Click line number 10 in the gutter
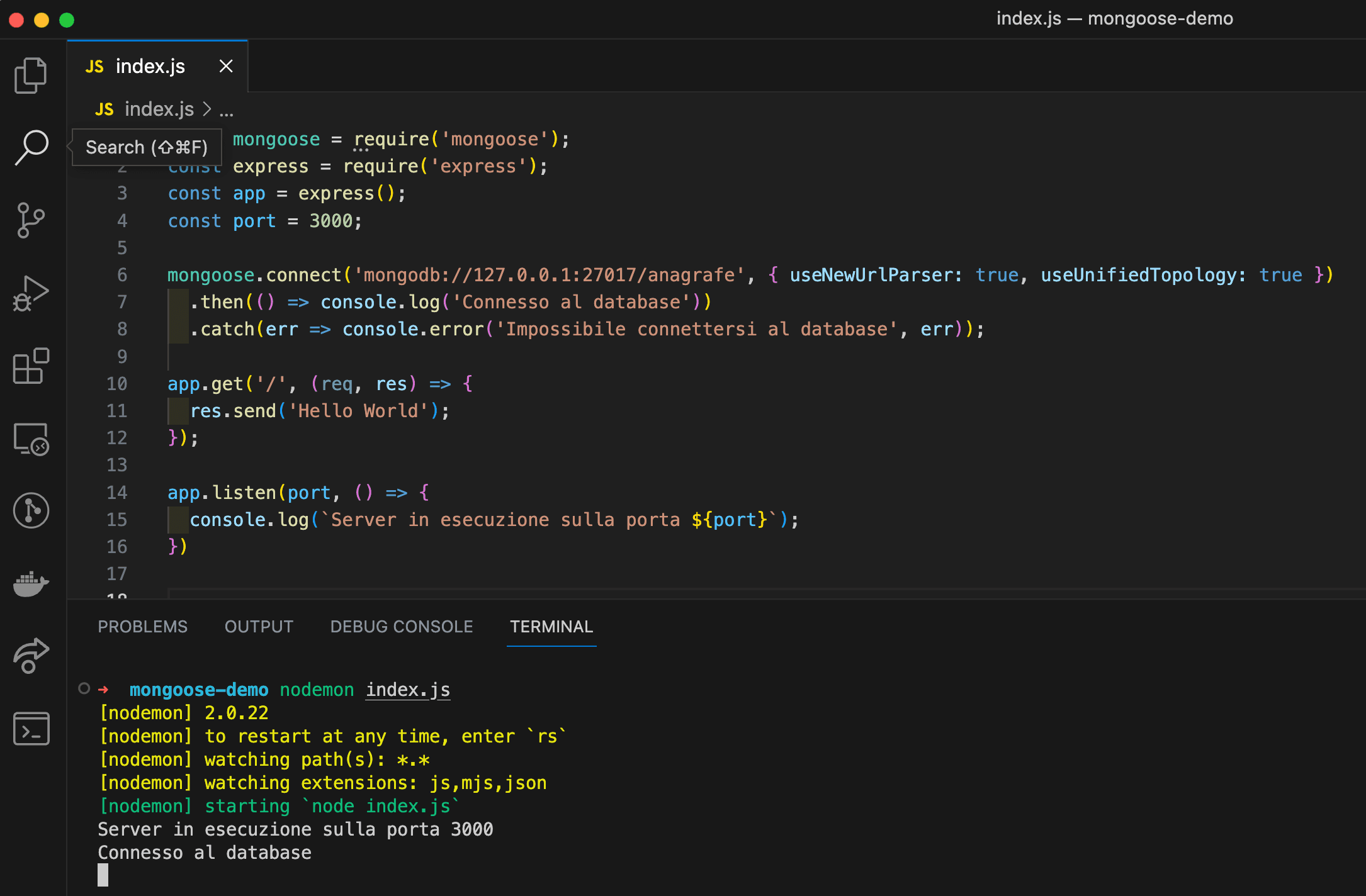Image resolution: width=1366 pixels, height=896 pixels. pyautogui.click(x=117, y=384)
